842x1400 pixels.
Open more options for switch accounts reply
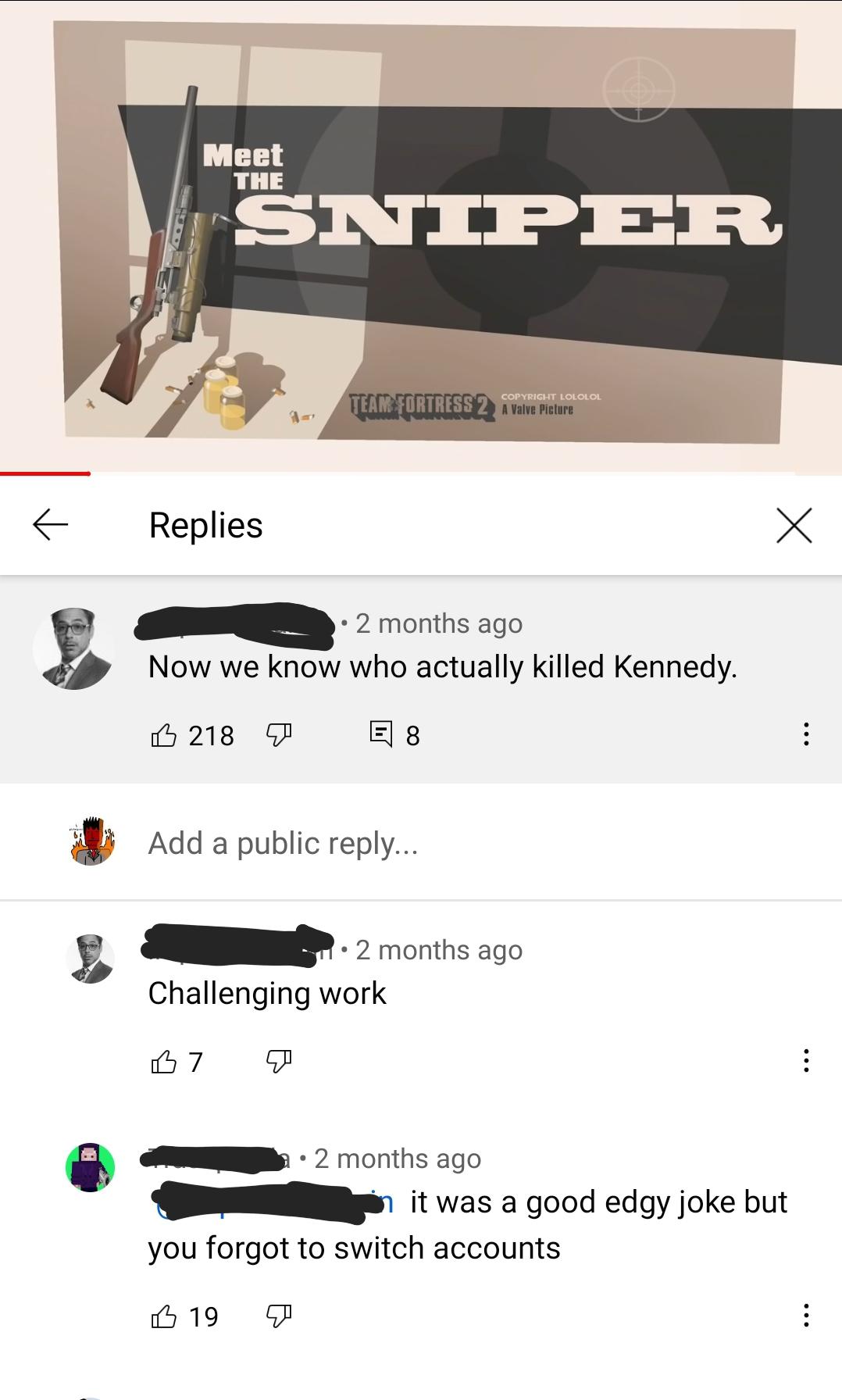(x=806, y=1316)
